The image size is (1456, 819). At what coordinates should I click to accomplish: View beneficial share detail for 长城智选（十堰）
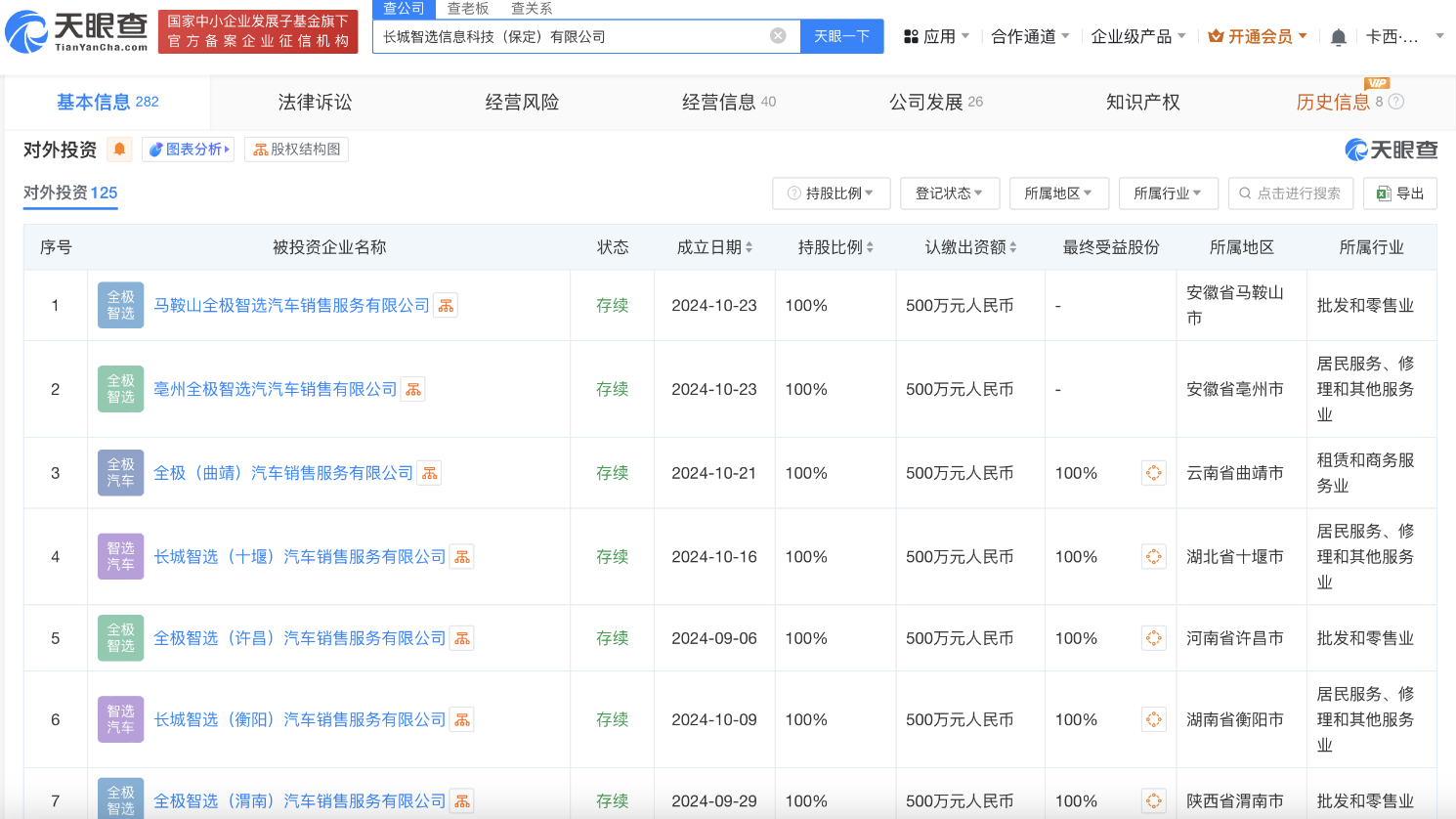coord(1153,557)
